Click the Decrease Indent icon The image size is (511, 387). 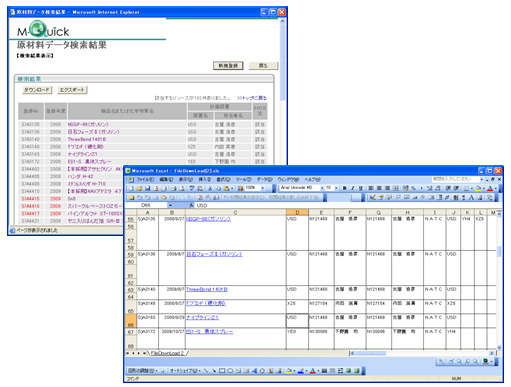(448, 188)
